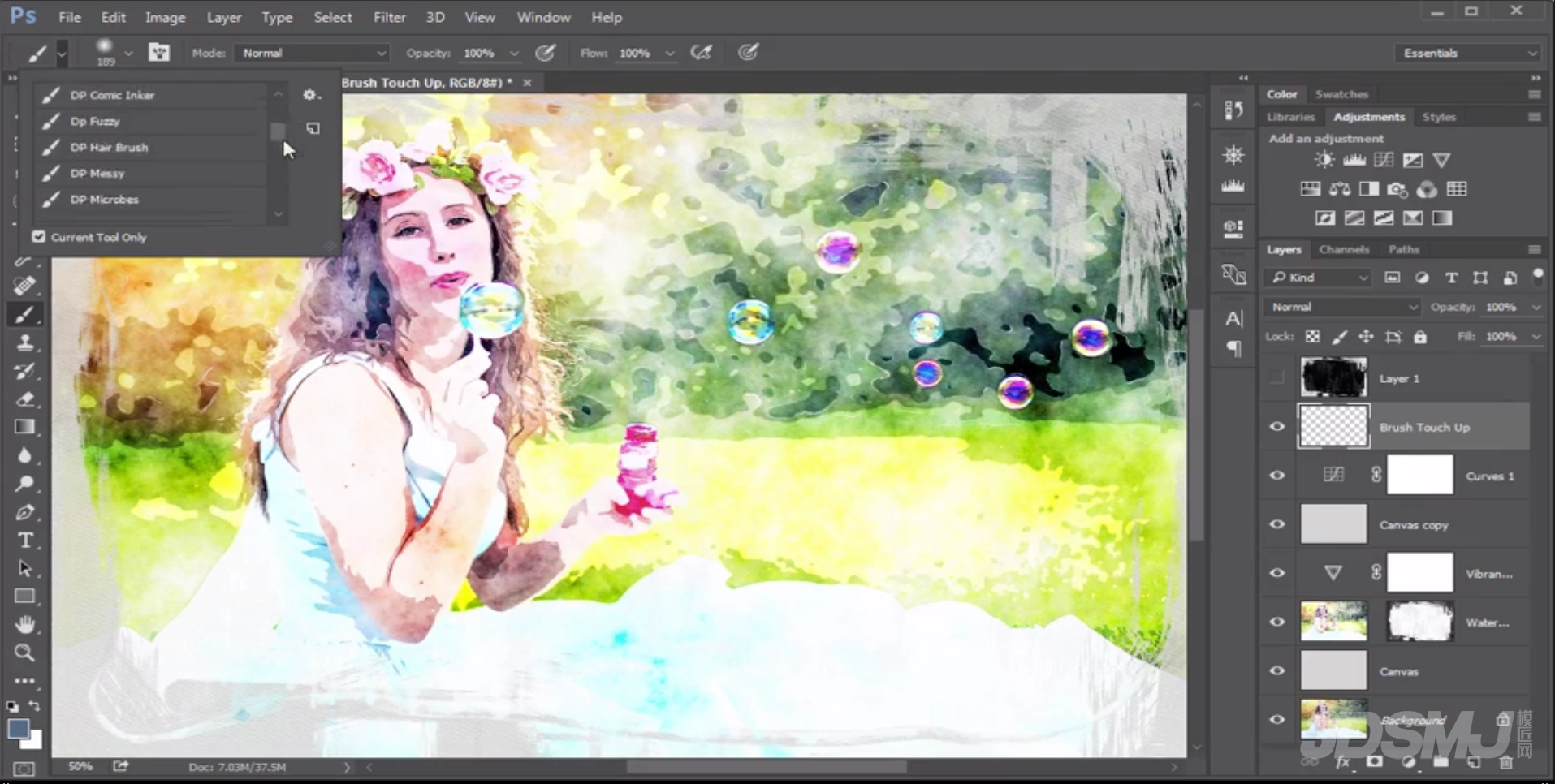
Task: Open the Filter menu
Action: (x=389, y=17)
